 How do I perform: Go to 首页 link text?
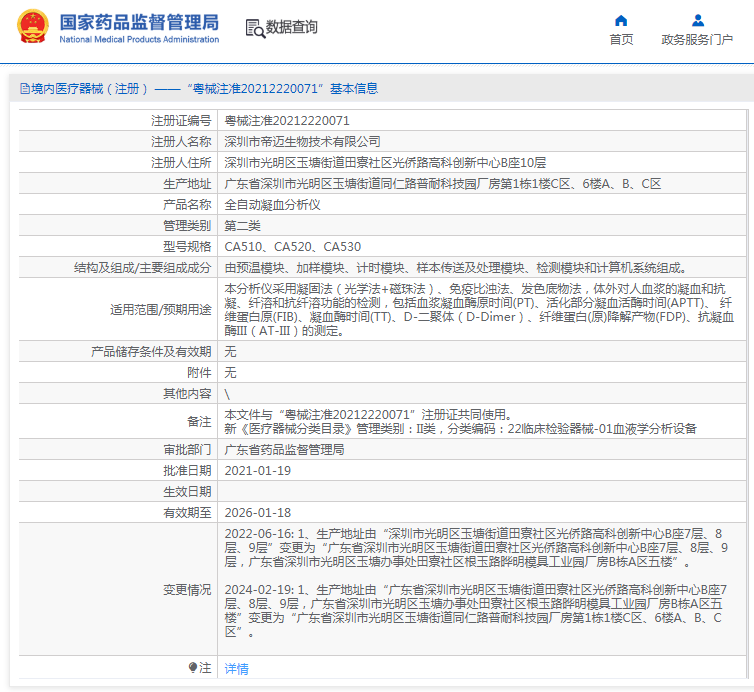pos(621,39)
